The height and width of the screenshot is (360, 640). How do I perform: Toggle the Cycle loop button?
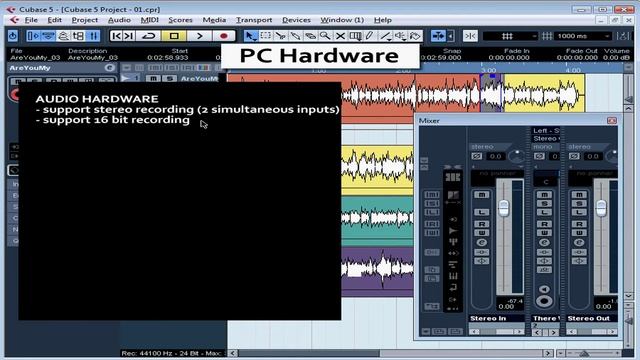(x=149, y=36)
